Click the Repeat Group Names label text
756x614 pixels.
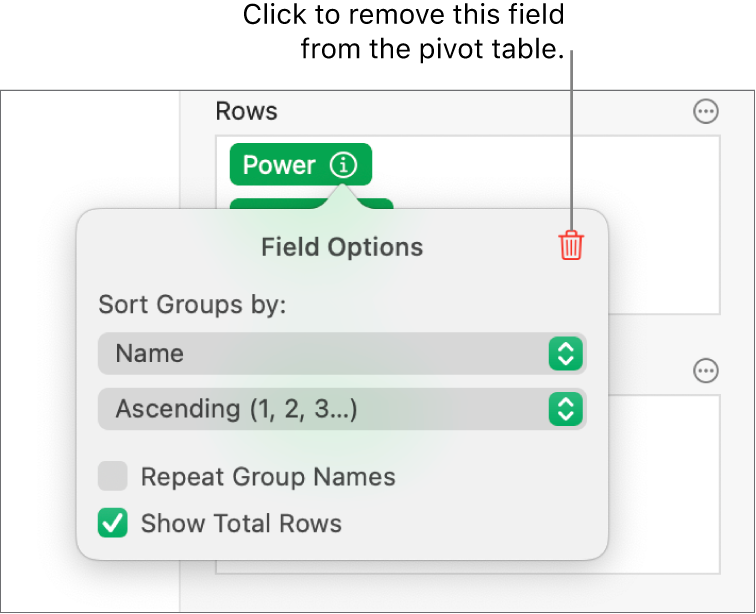tap(268, 477)
